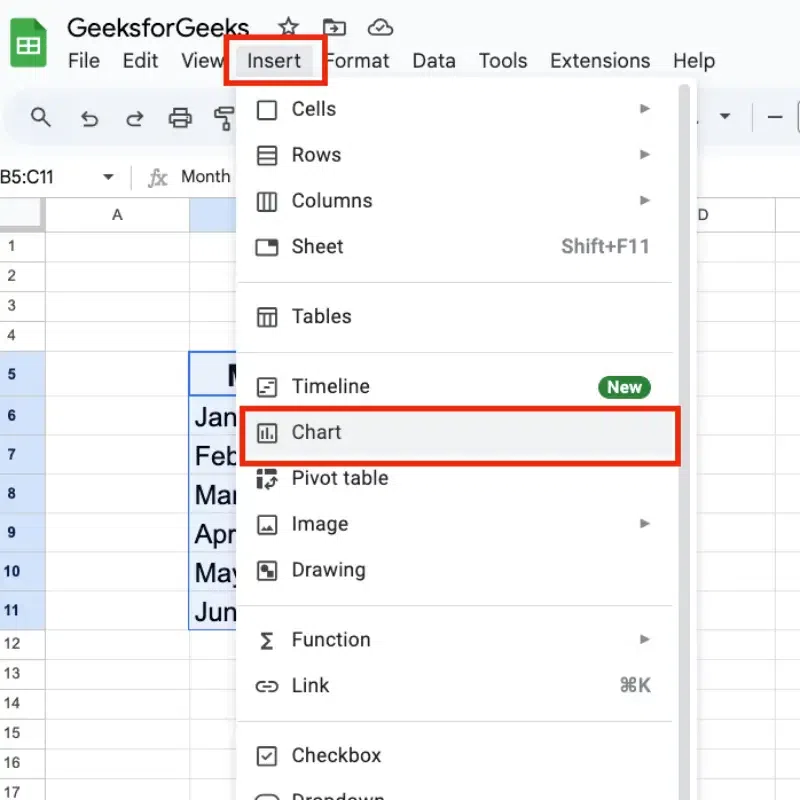800x800 pixels.
Task: Expand the Columns submenu arrow
Action: click(645, 200)
